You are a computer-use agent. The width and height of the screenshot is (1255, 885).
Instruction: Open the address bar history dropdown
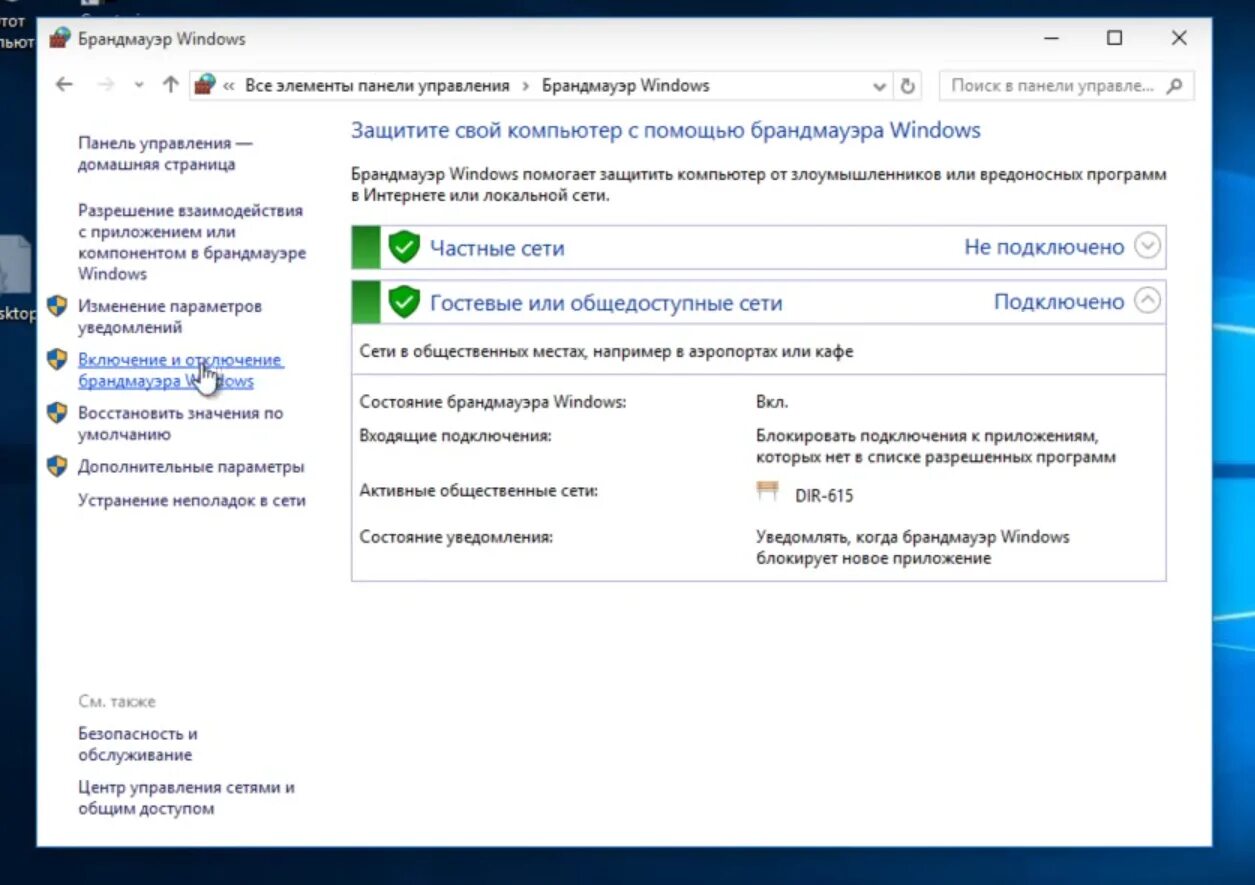point(879,86)
